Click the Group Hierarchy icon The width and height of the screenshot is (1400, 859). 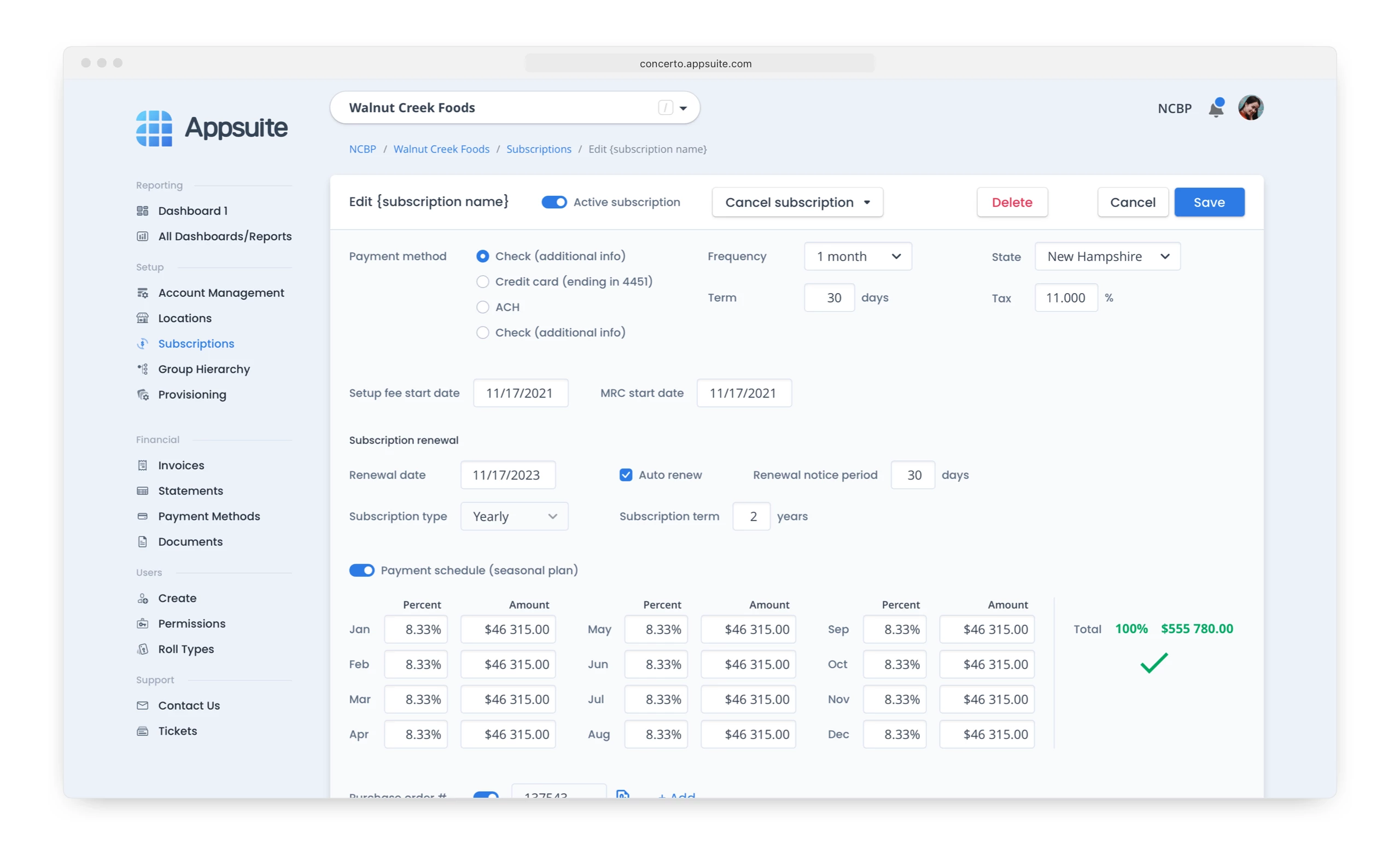143,369
